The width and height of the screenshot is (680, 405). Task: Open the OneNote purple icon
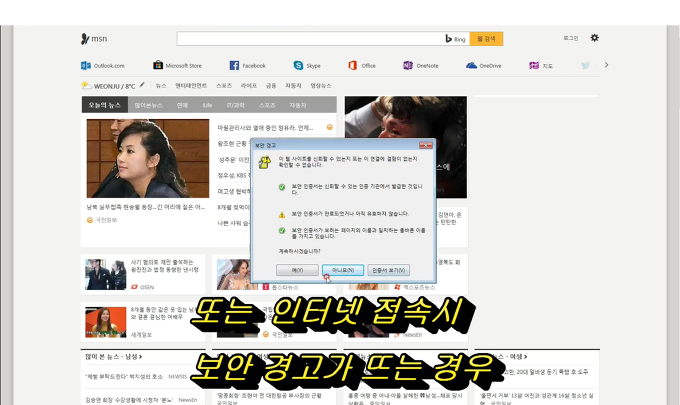pyautogui.click(x=408, y=65)
